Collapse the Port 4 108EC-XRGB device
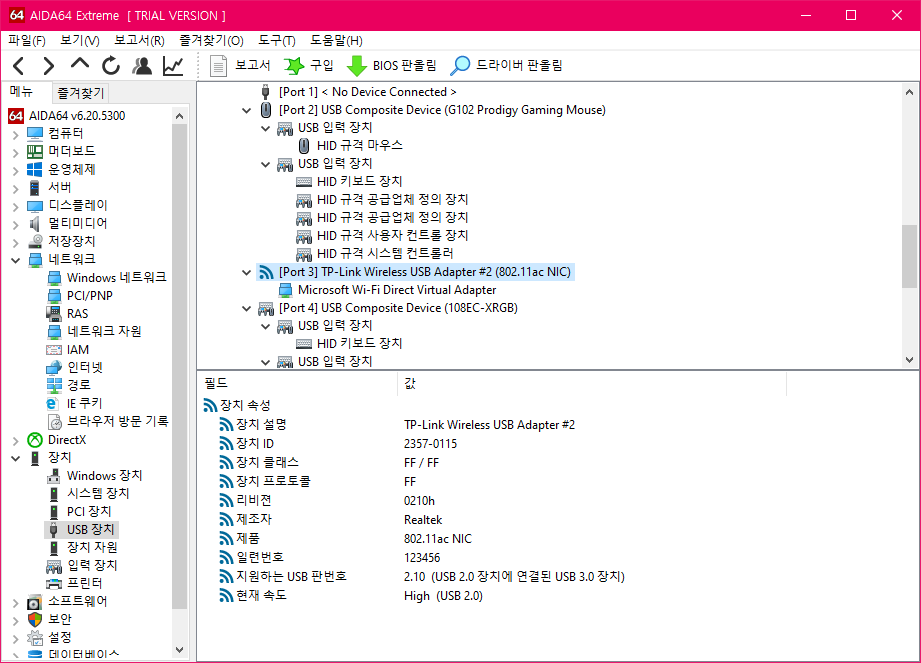The width and height of the screenshot is (921, 663). pos(247,308)
